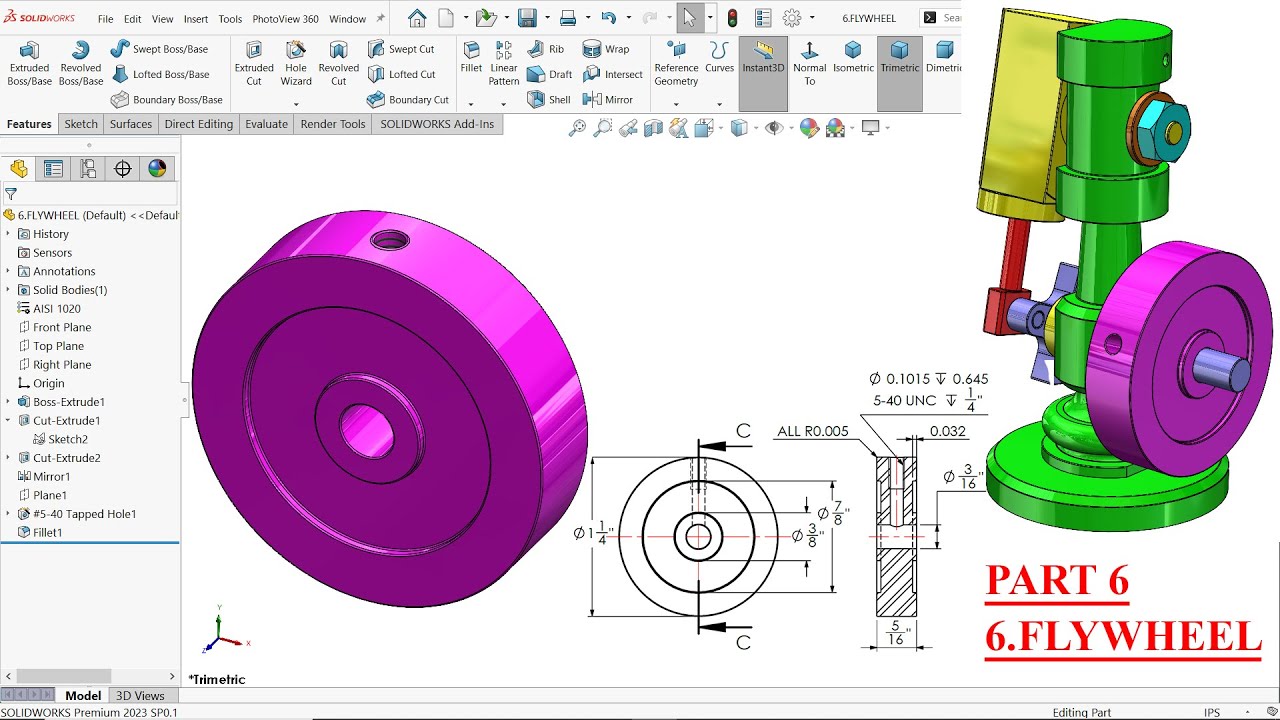1280x720 pixels.
Task: Select the Revolved Boss/Base tool
Action: click(81, 64)
